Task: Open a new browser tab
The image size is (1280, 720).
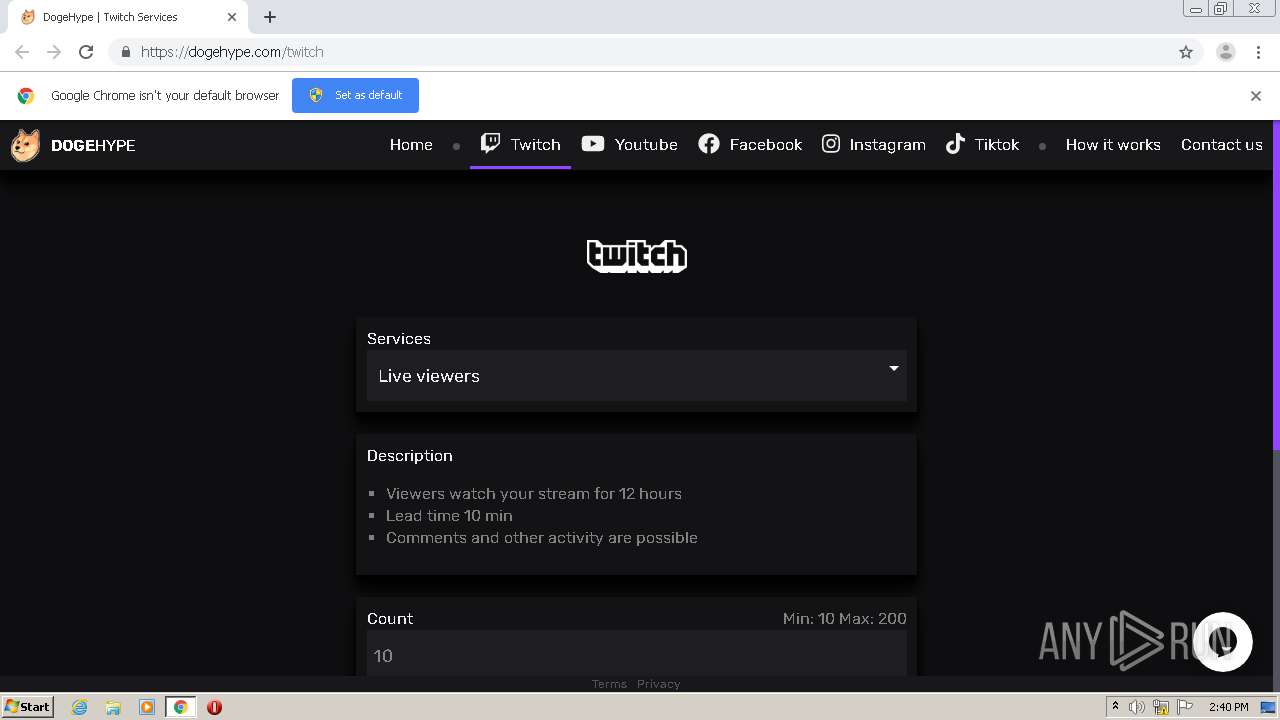Action: click(270, 17)
